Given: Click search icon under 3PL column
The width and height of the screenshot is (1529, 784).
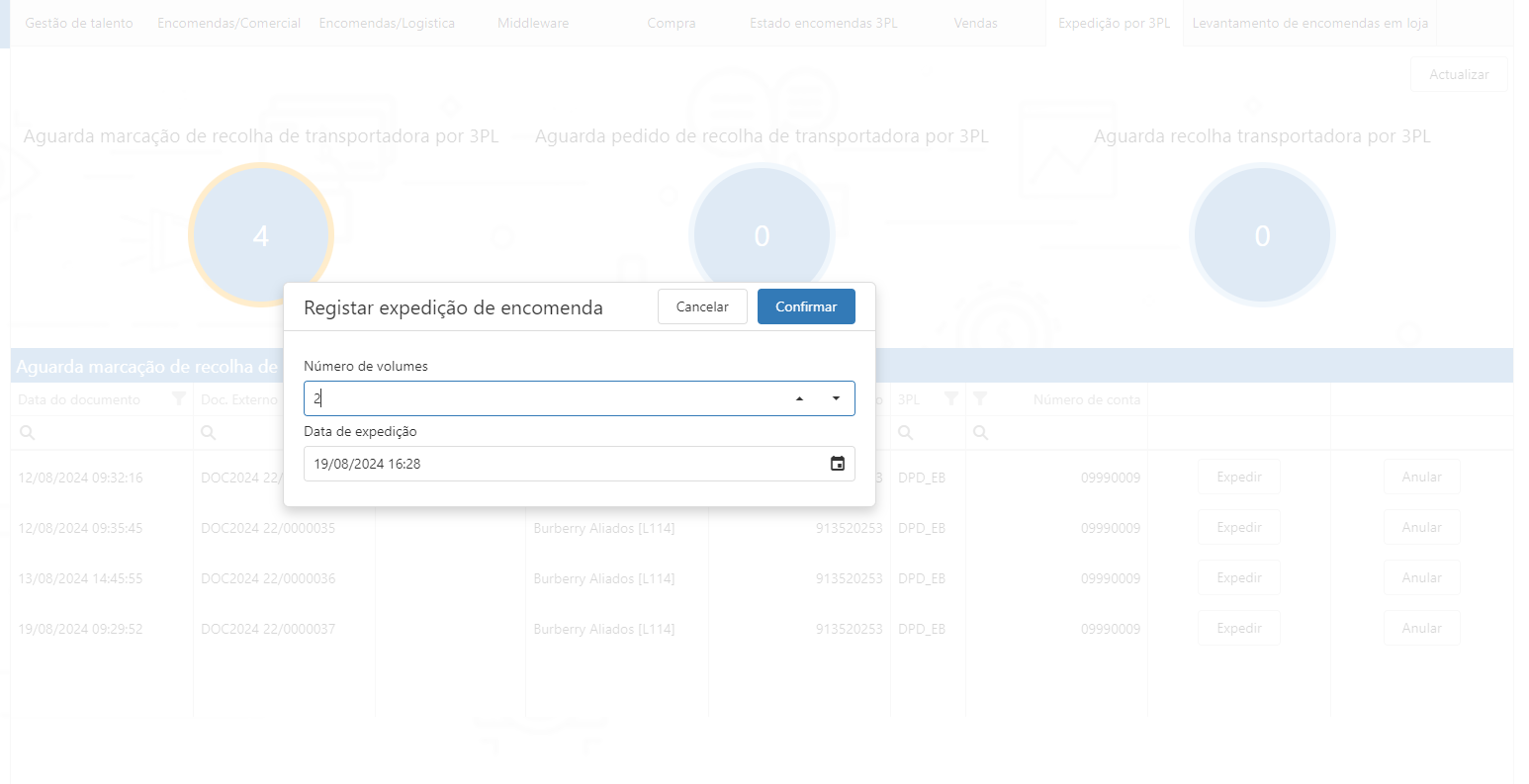Looking at the screenshot, I should [x=905, y=433].
